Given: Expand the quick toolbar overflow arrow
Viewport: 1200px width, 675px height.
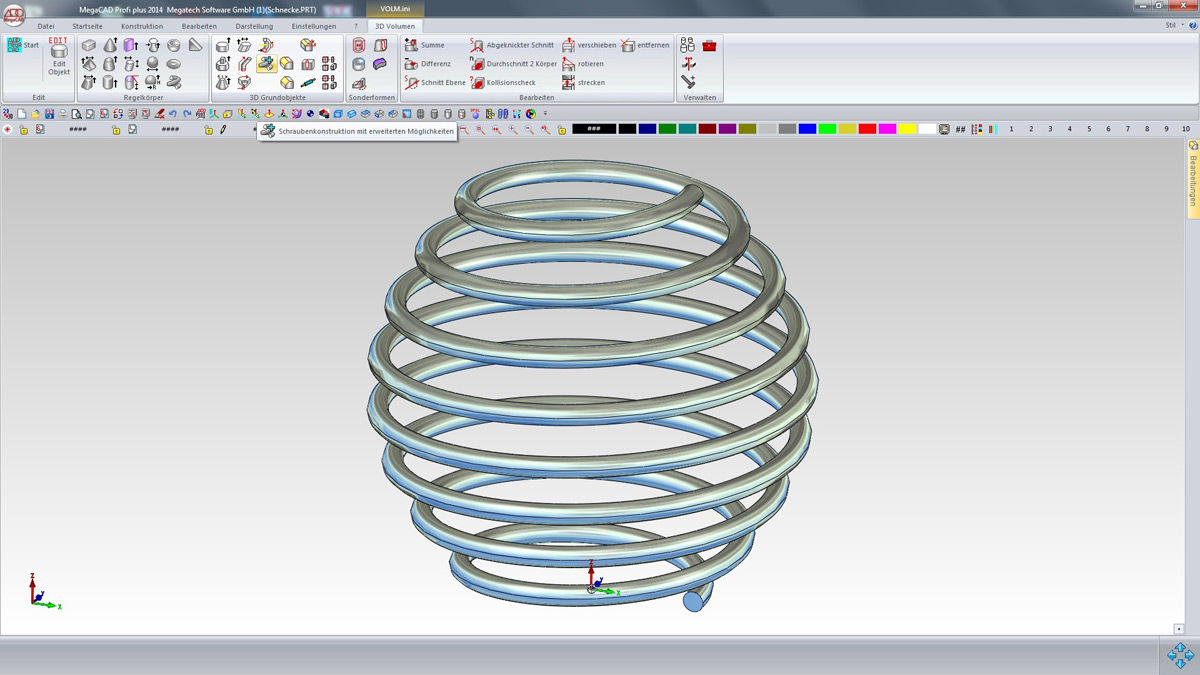Looking at the screenshot, I should click(x=545, y=114).
